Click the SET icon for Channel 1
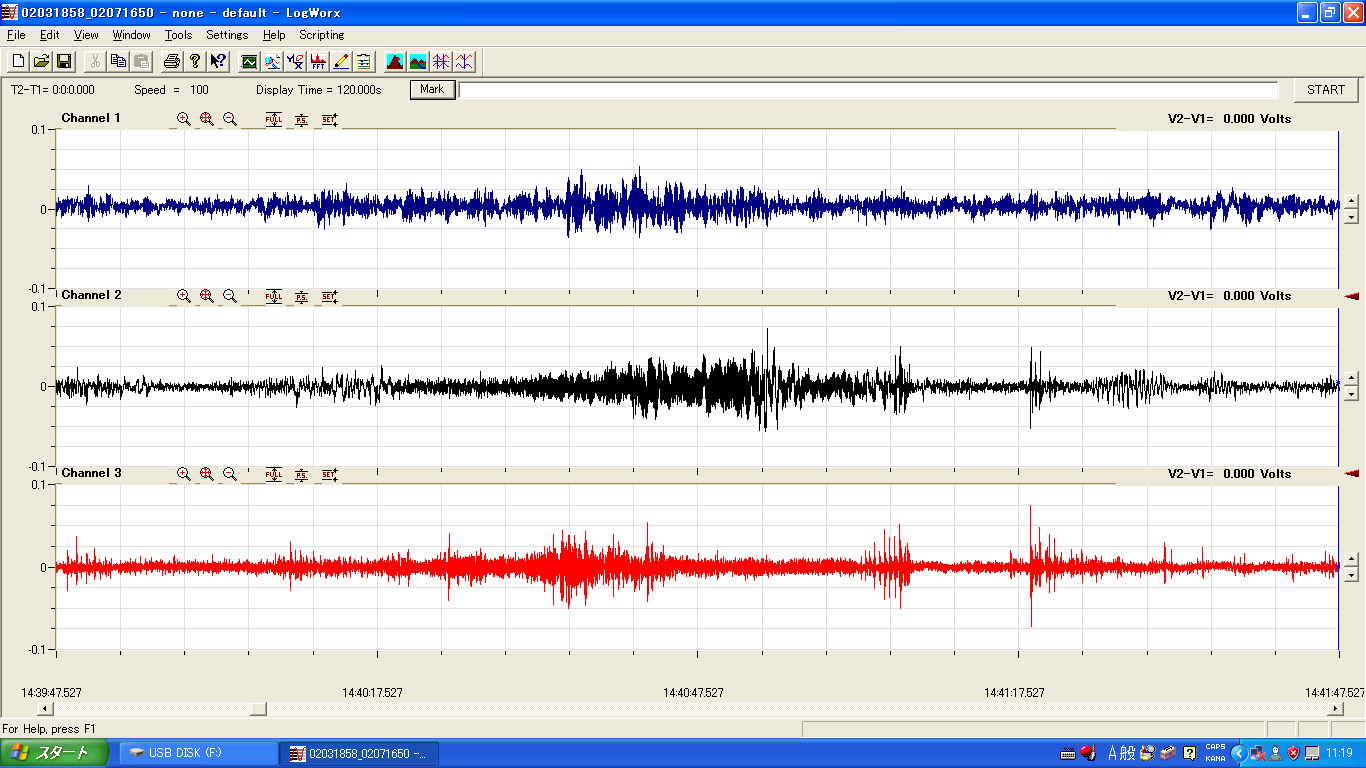This screenshot has height=768, width=1366. click(x=329, y=119)
